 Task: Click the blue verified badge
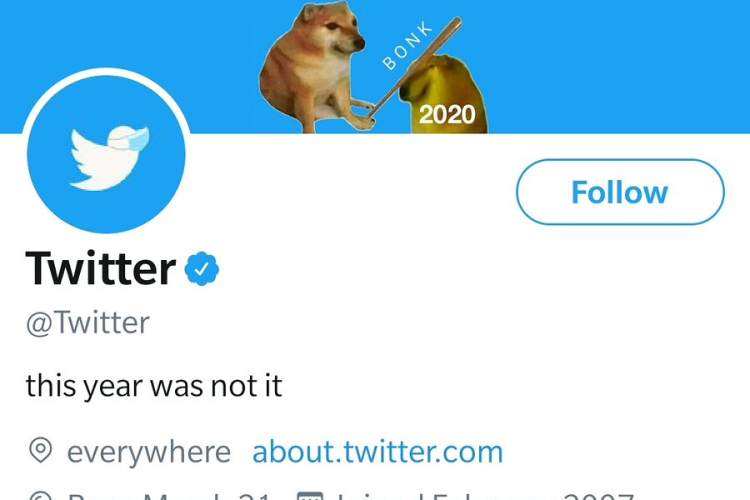click(203, 268)
